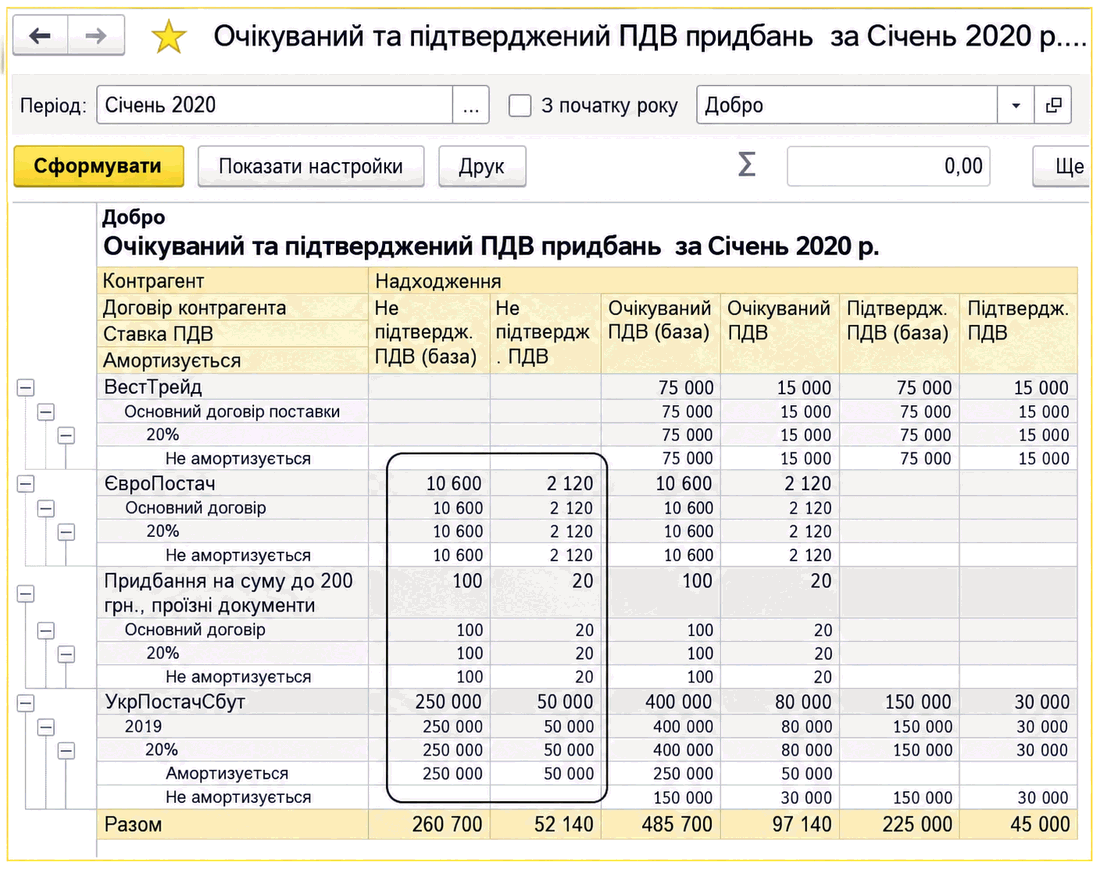Collapse the Придбання на суму до 200 грн group
Image resolution: width=1100 pixels, height=869 pixels.
tap(25, 593)
